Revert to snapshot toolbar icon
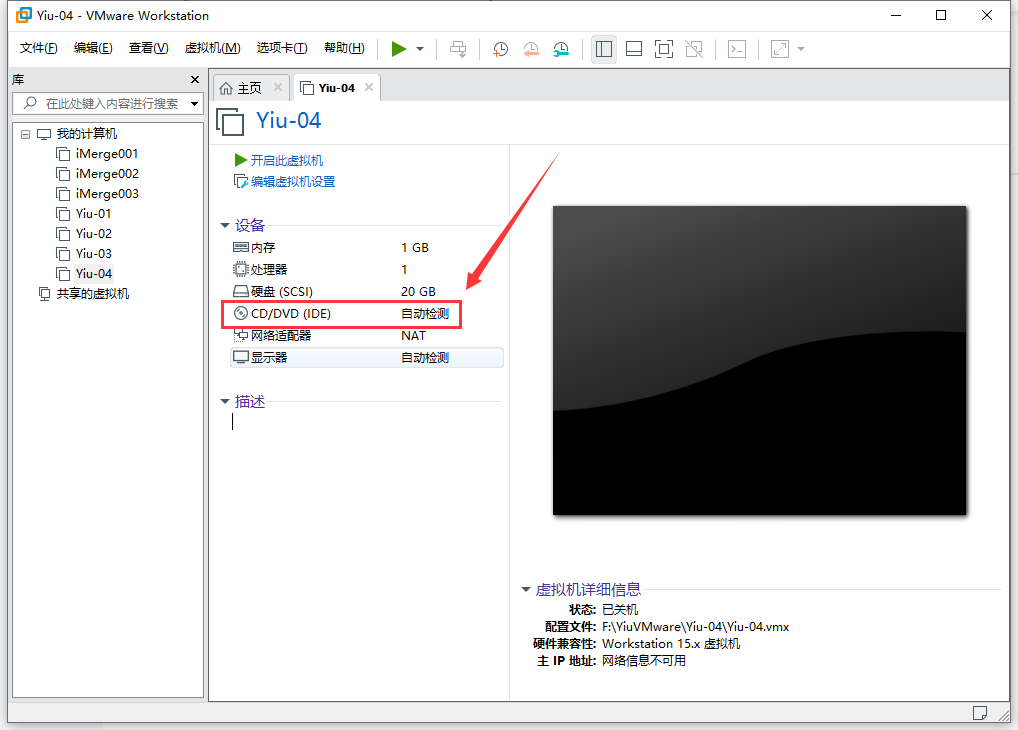 [x=531, y=49]
